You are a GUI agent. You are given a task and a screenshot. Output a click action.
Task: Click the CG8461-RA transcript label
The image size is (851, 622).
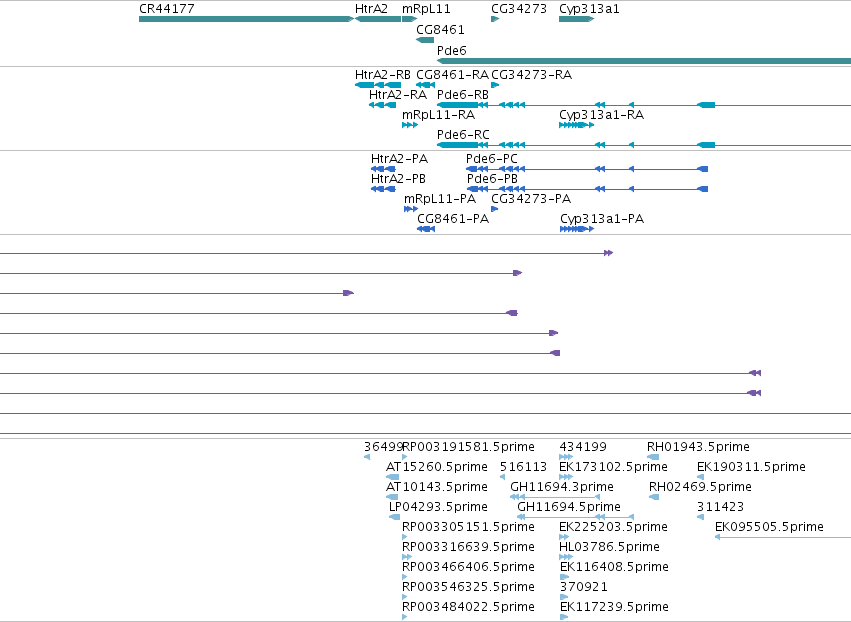453,75
